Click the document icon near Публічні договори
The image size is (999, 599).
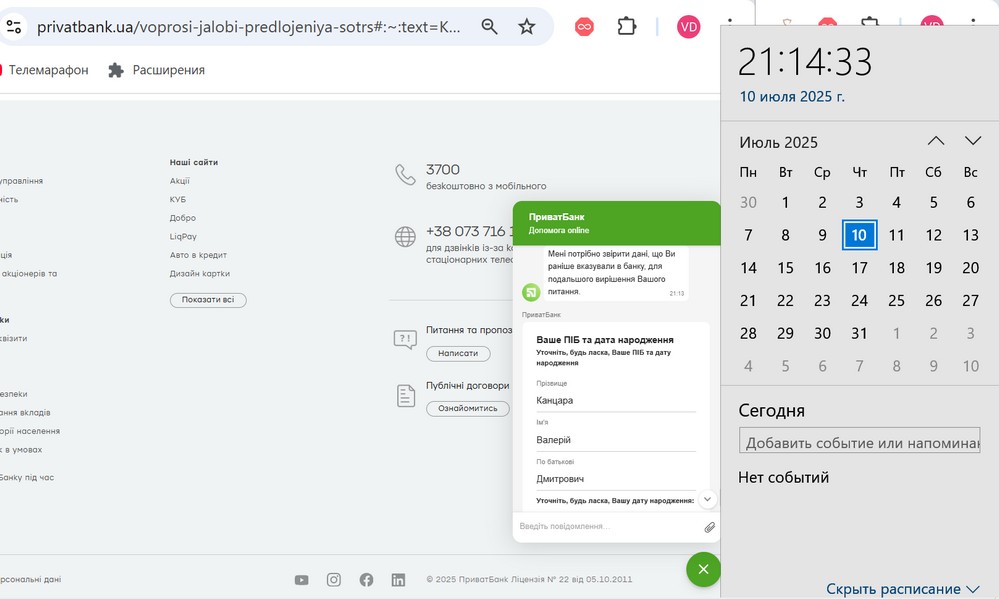(406, 396)
